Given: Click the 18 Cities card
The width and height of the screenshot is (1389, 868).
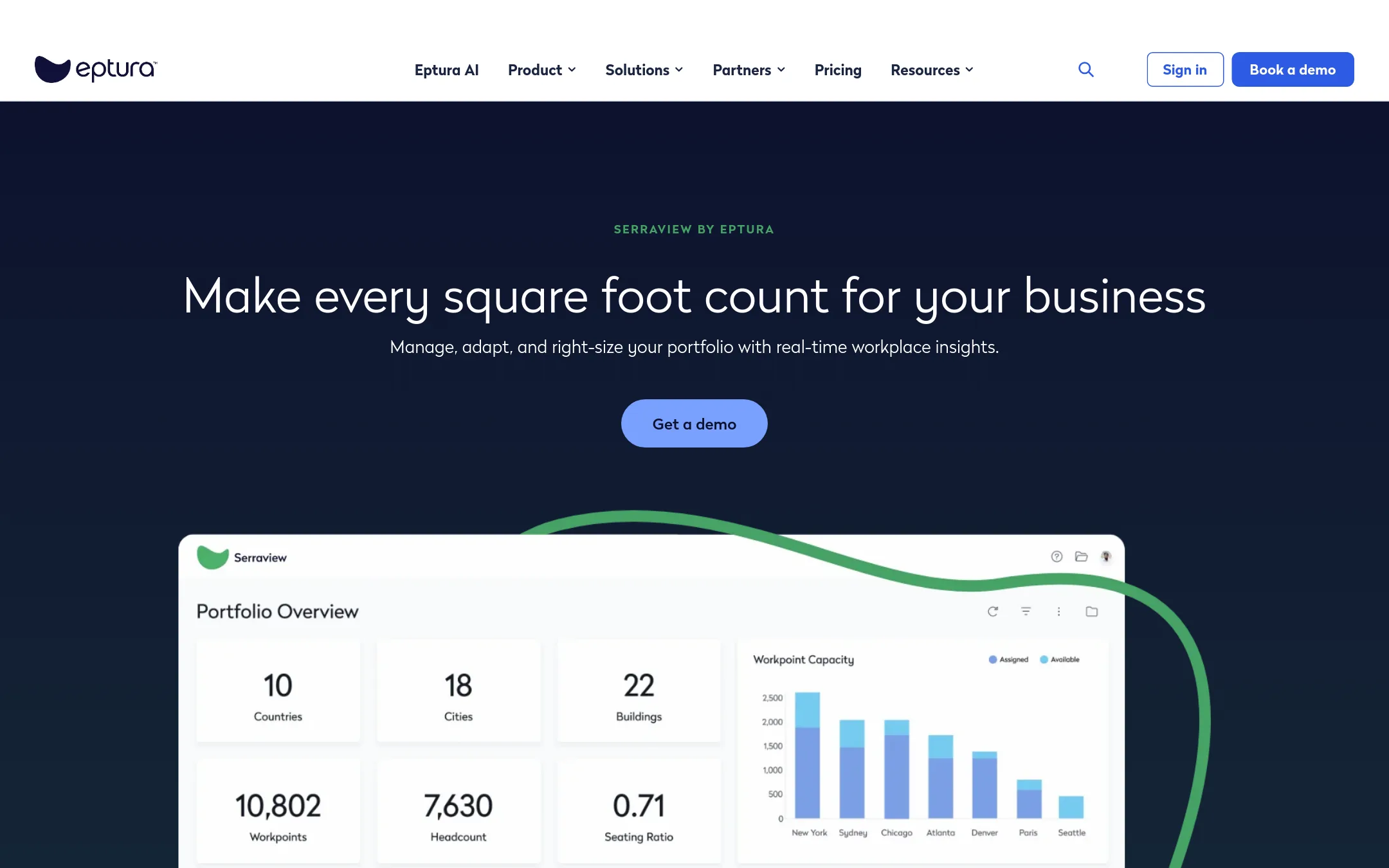Looking at the screenshot, I should 458,691.
